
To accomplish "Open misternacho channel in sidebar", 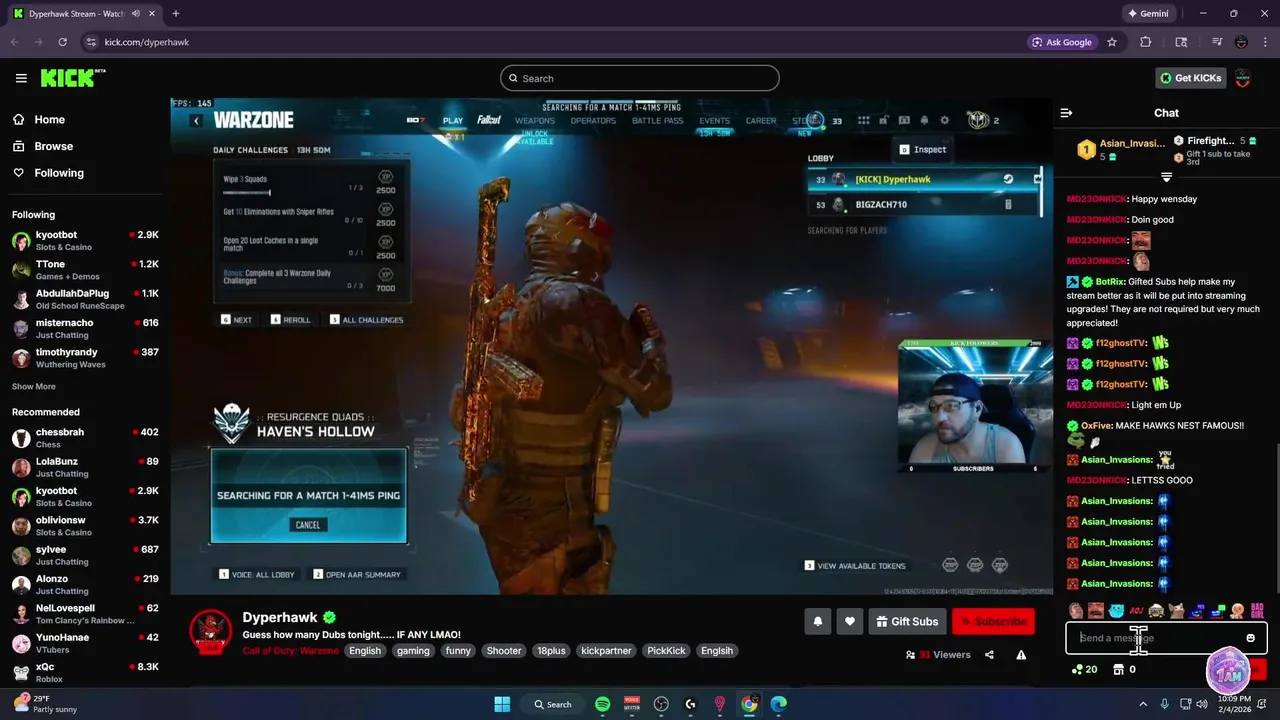I will coord(85,329).
